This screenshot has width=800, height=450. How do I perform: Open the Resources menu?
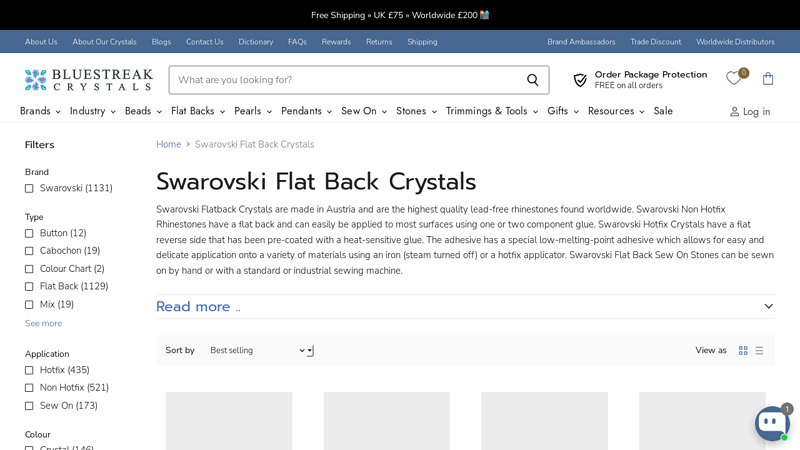[616, 111]
